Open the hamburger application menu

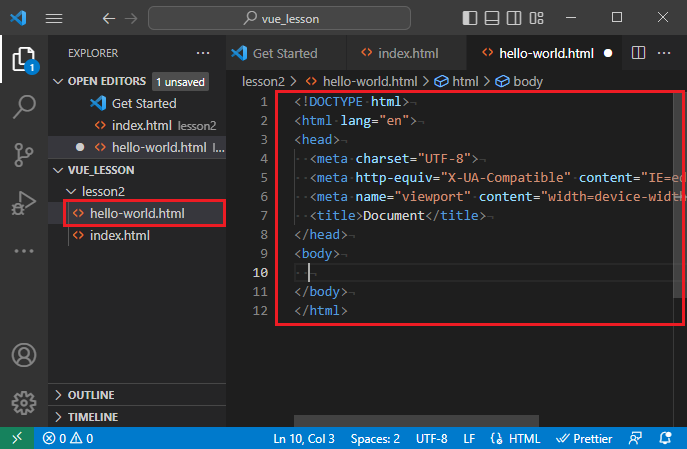pos(54,18)
